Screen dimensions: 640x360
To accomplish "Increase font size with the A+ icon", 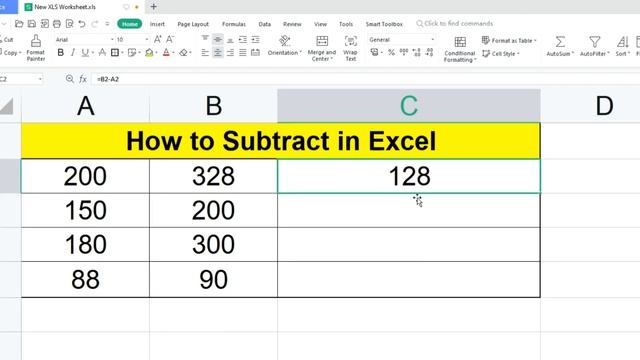I will click(x=158, y=40).
